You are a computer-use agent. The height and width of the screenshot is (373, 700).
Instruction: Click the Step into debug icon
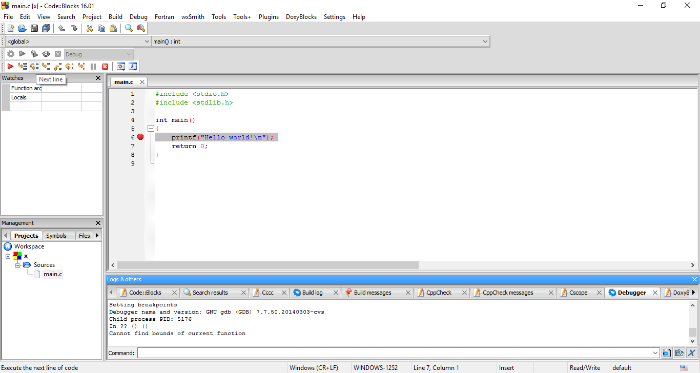[46, 66]
